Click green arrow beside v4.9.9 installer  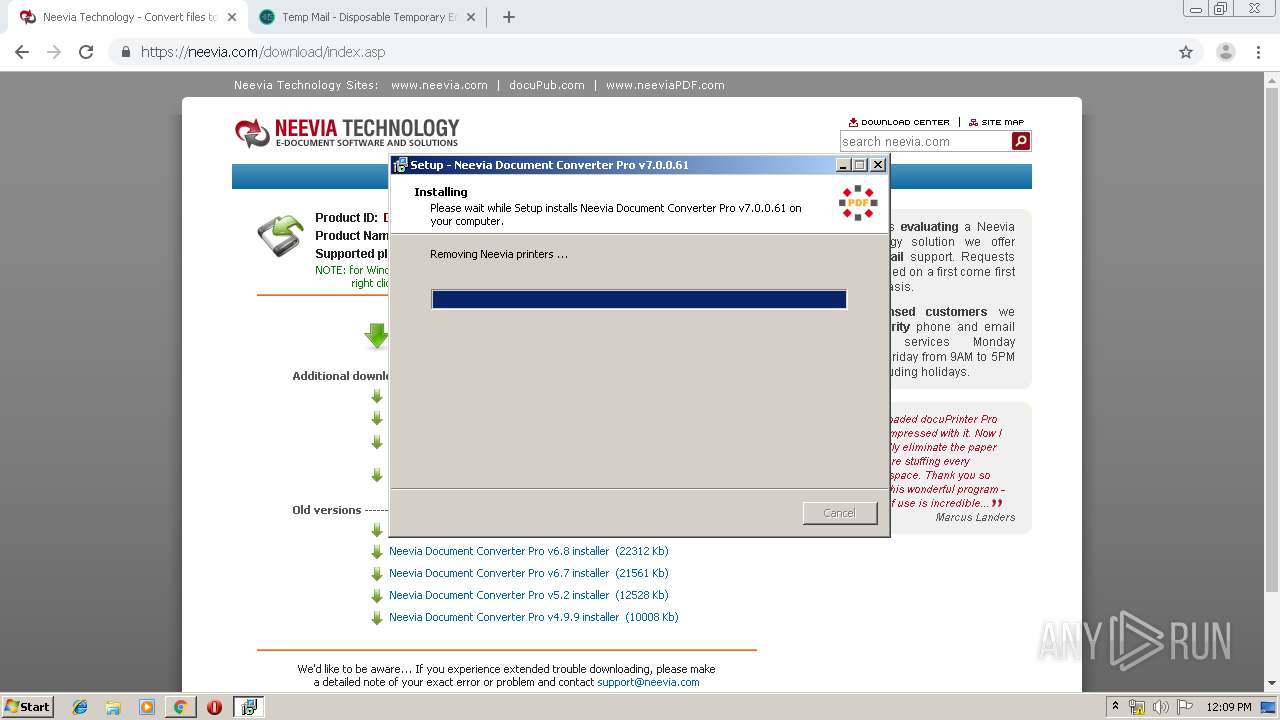tap(377, 618)
